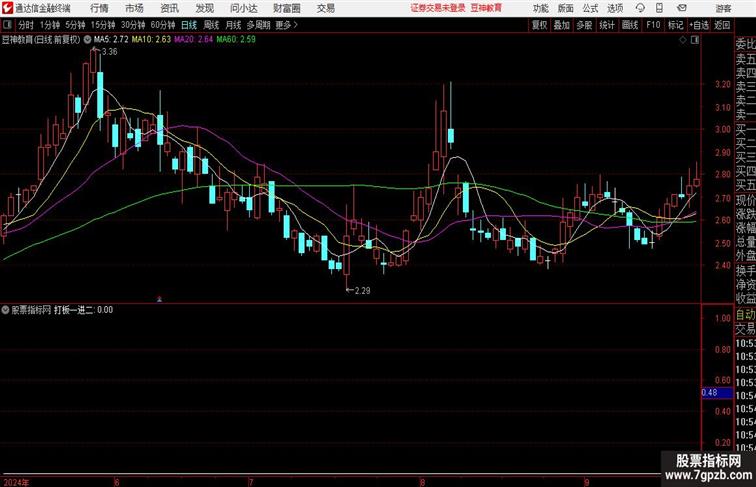Click the 标记 mark button
The width and height of the screenshot is (756, 487).
[x=675, y=25]
